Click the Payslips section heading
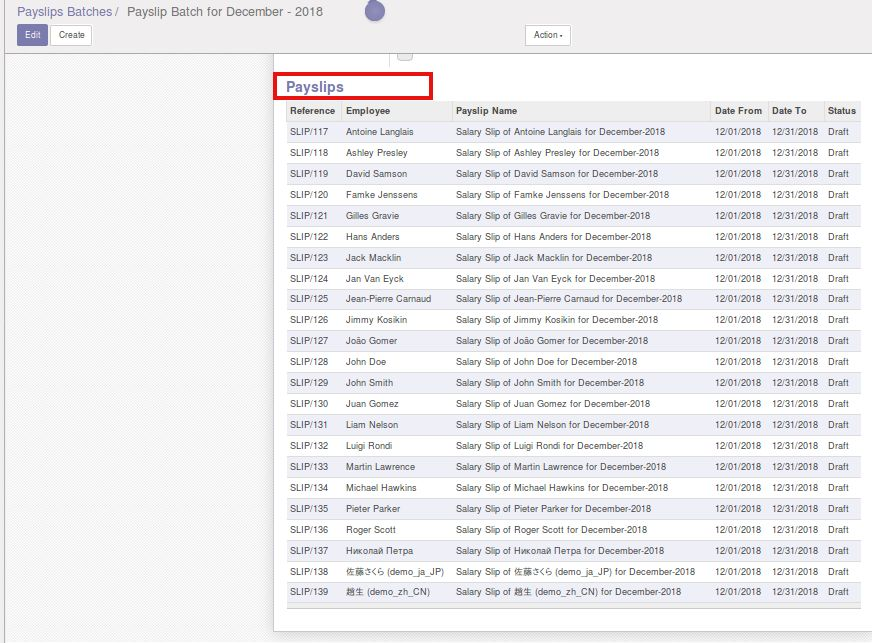Viewport: 872px width, 643px height. (315, 87)
